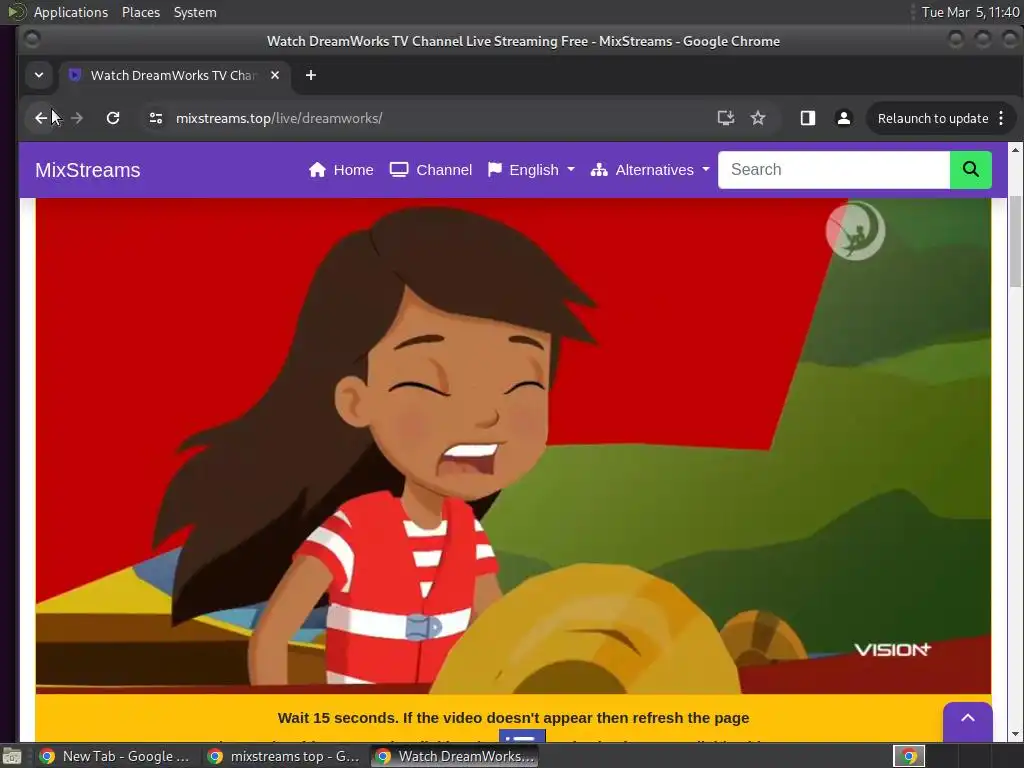Expand the Alternatives dropdown menu

pos(650,170)
